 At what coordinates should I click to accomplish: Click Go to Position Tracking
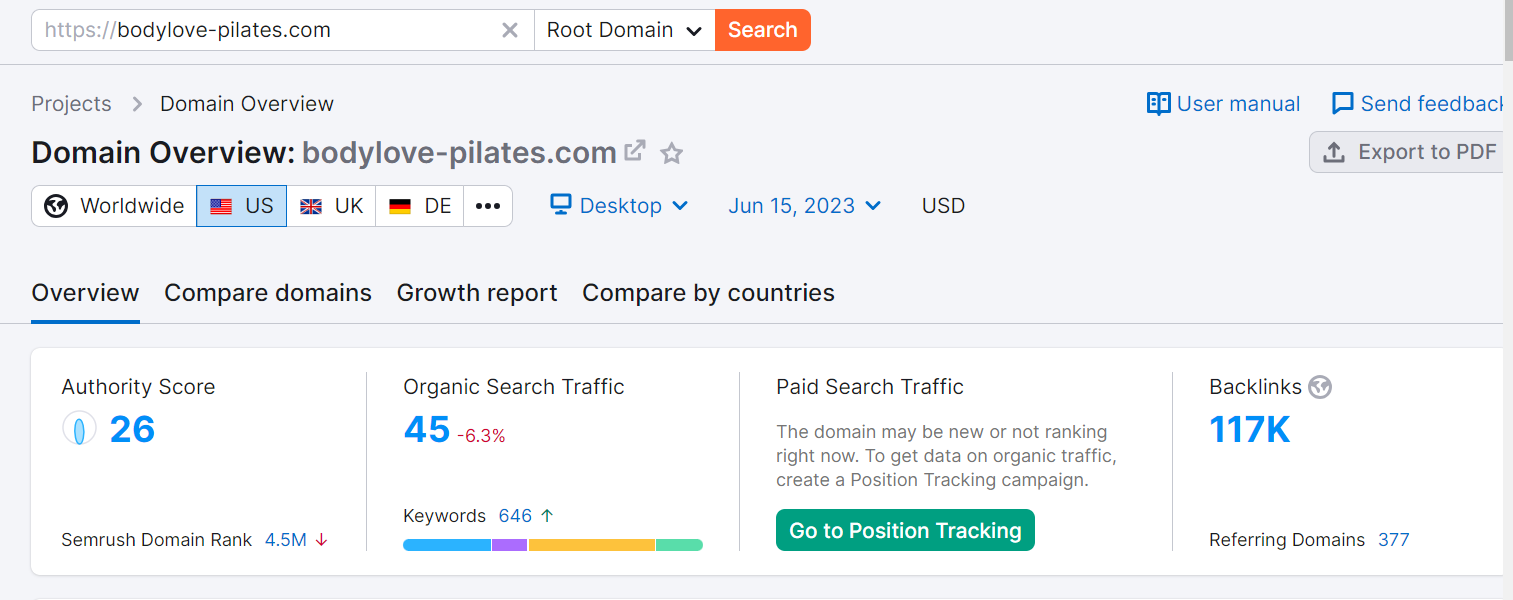coord(905,530)
